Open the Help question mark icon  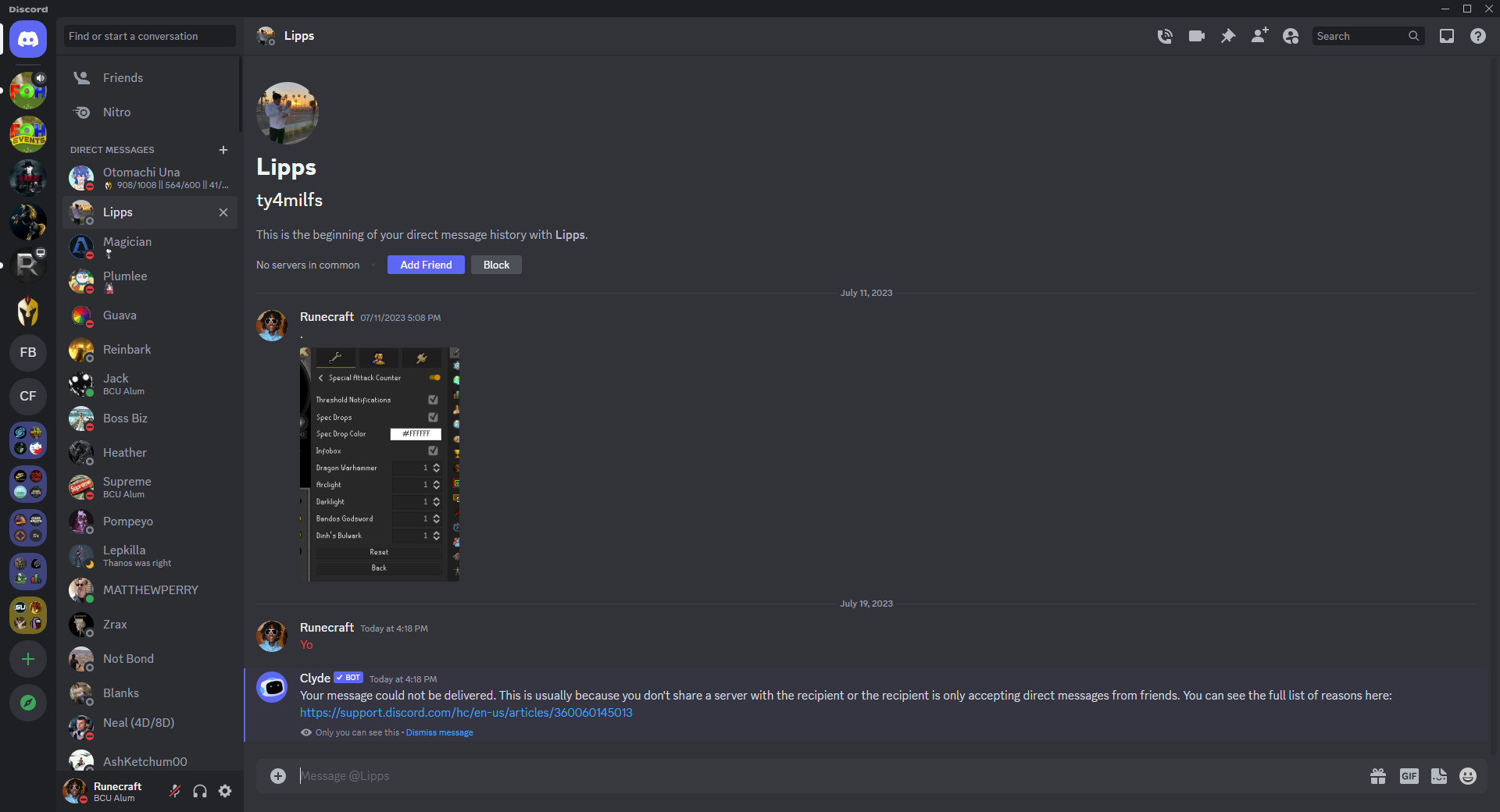(x=1478, y=36)
